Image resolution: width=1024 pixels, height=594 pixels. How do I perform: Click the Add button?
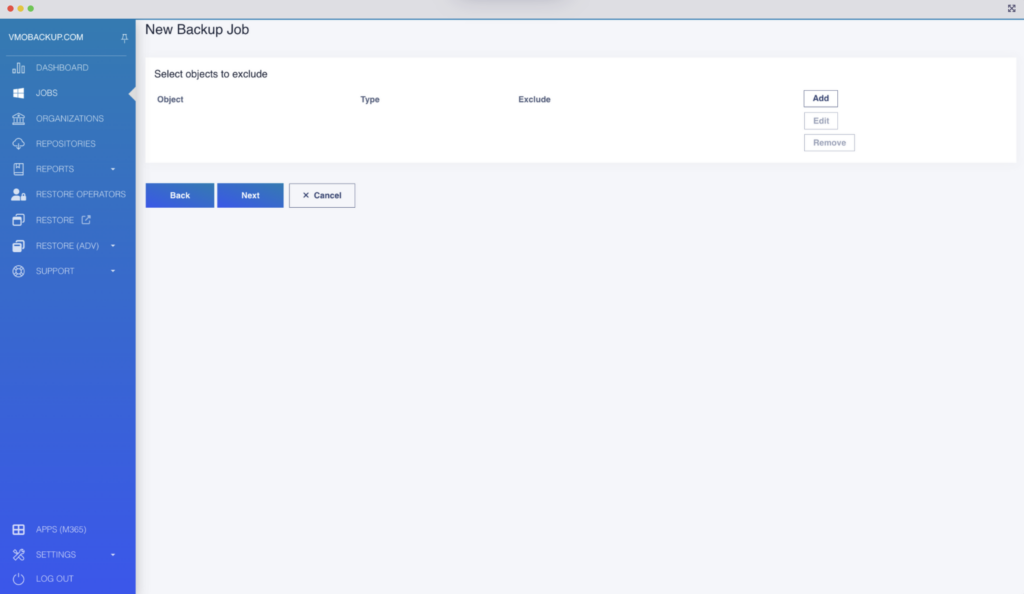click(820, 99)
